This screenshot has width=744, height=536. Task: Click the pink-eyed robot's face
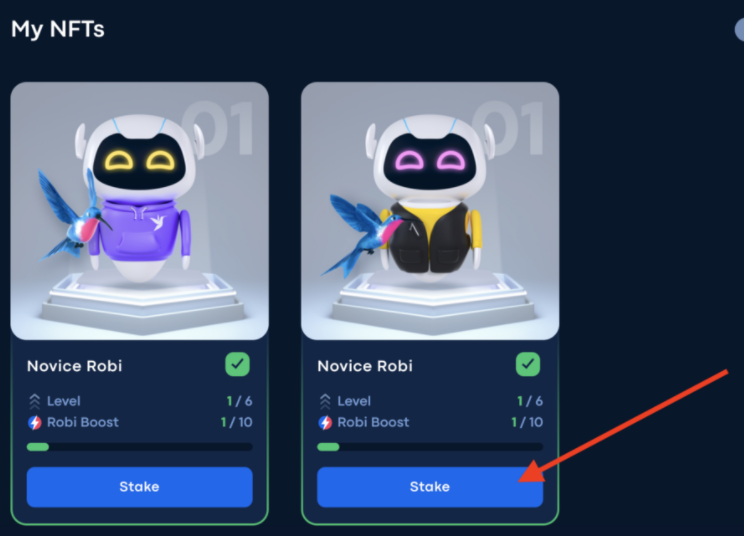click(x=430, y=160)
